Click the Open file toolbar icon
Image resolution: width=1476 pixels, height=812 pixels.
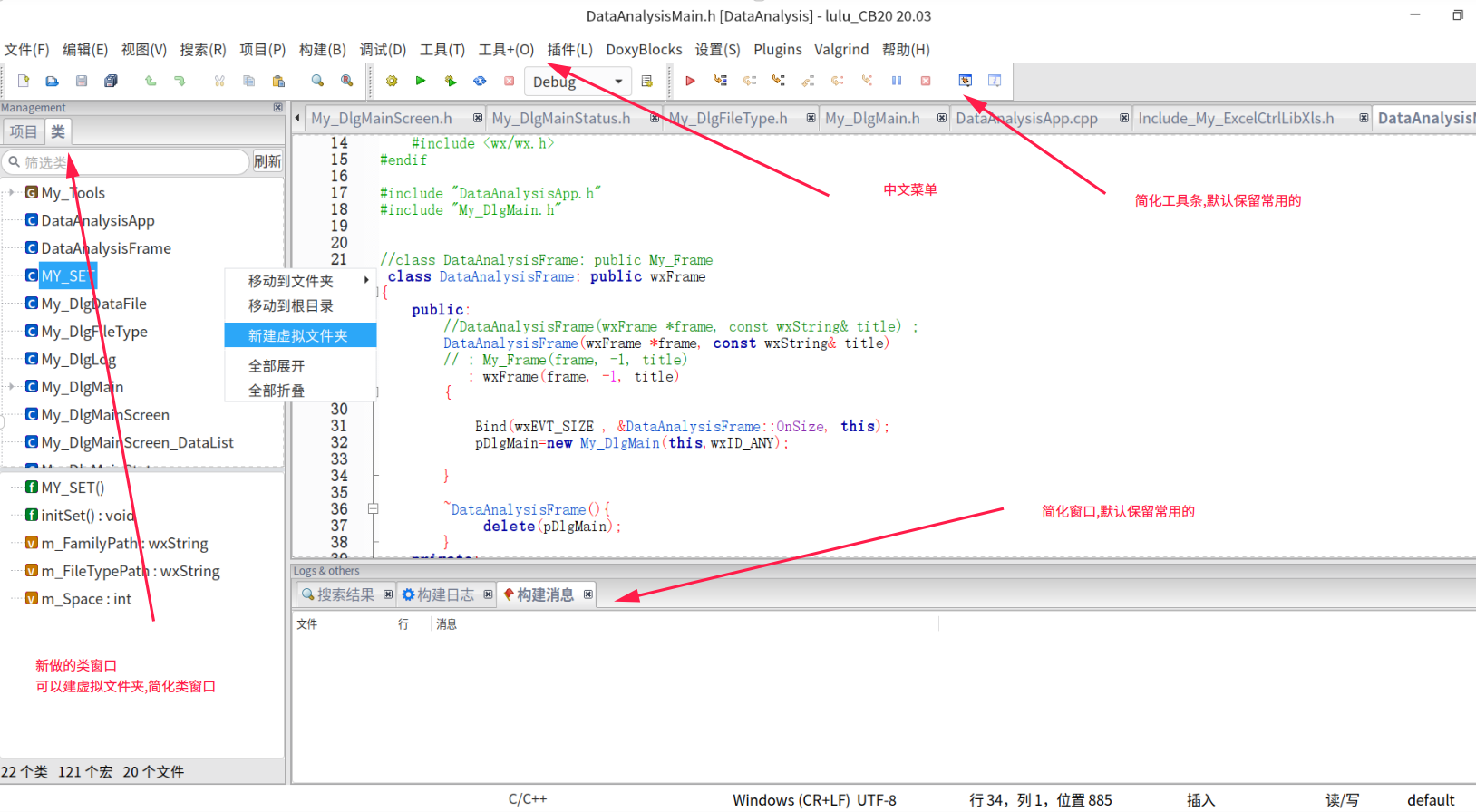pos(53,81)
